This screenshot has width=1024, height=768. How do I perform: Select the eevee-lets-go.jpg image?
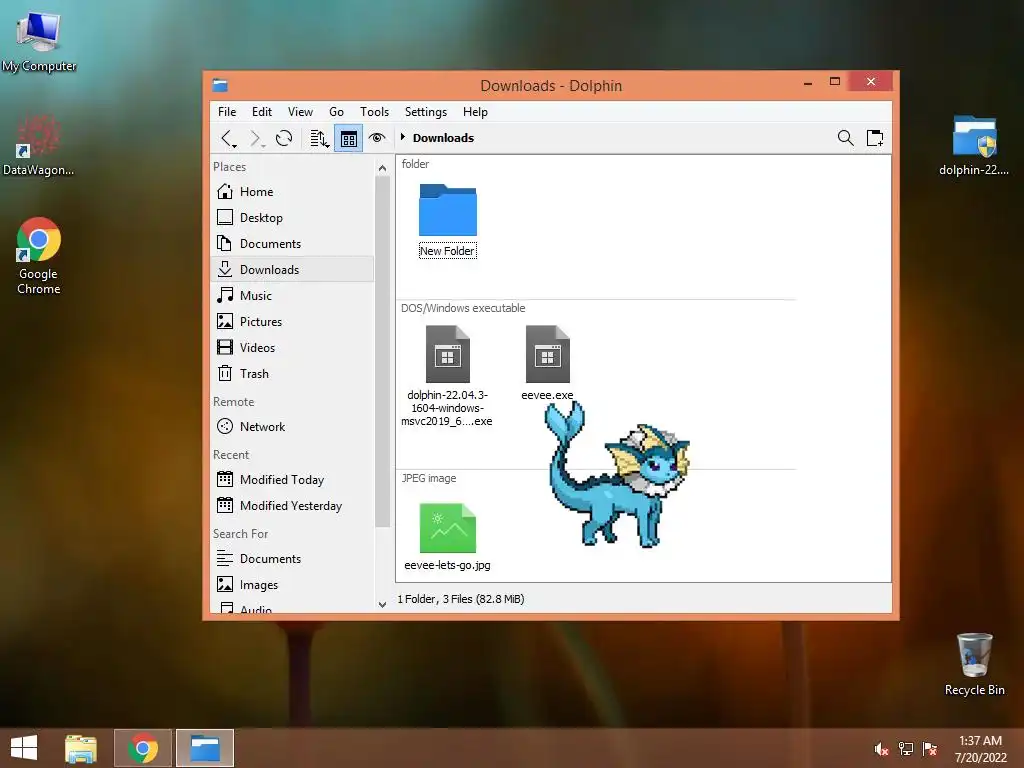(x=447, y=537)
